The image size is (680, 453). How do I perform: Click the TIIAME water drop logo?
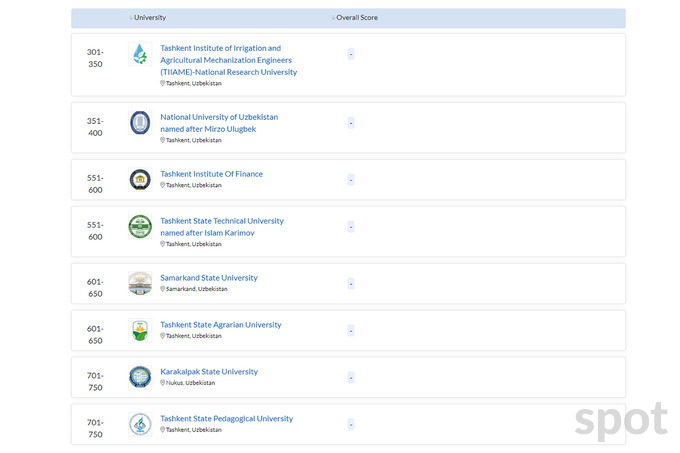(139, 55)
